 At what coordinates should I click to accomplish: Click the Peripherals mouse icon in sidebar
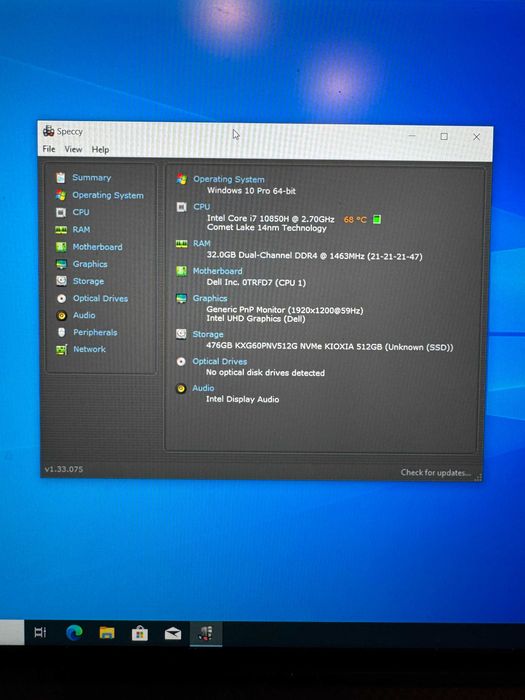(x=62, y=332)
